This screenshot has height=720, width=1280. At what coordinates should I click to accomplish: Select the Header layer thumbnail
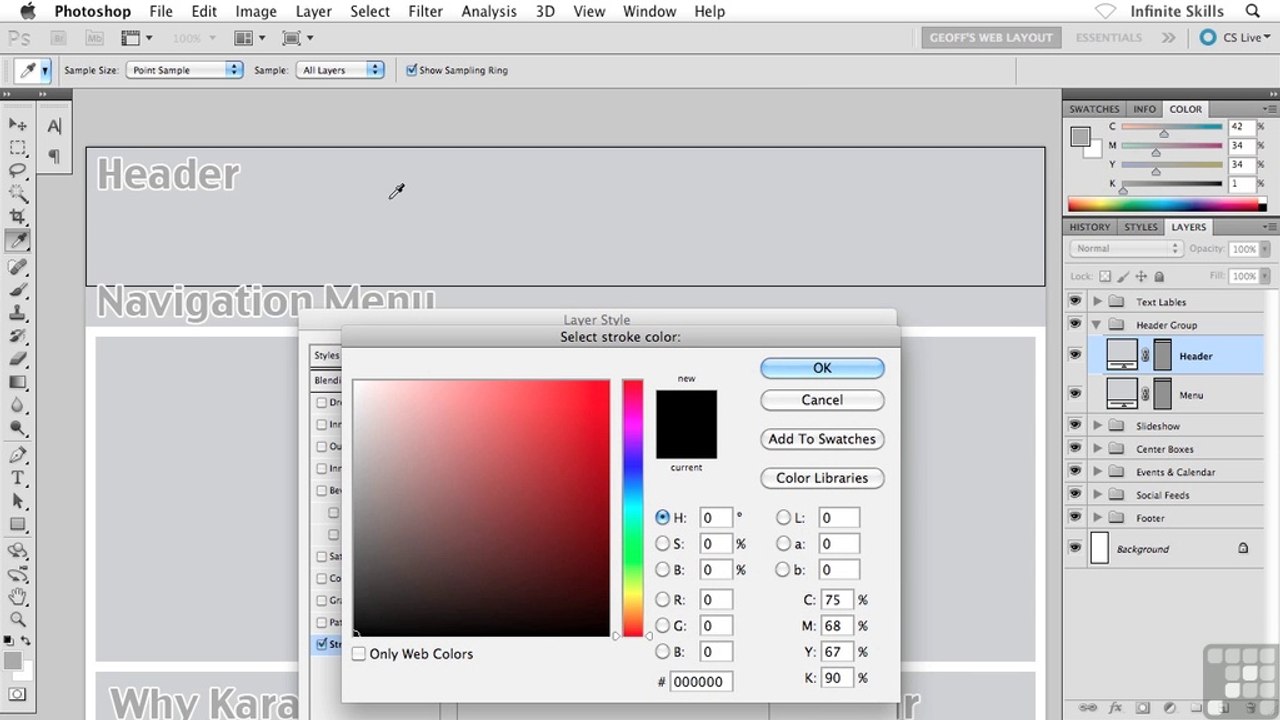tap(1122, 355)
